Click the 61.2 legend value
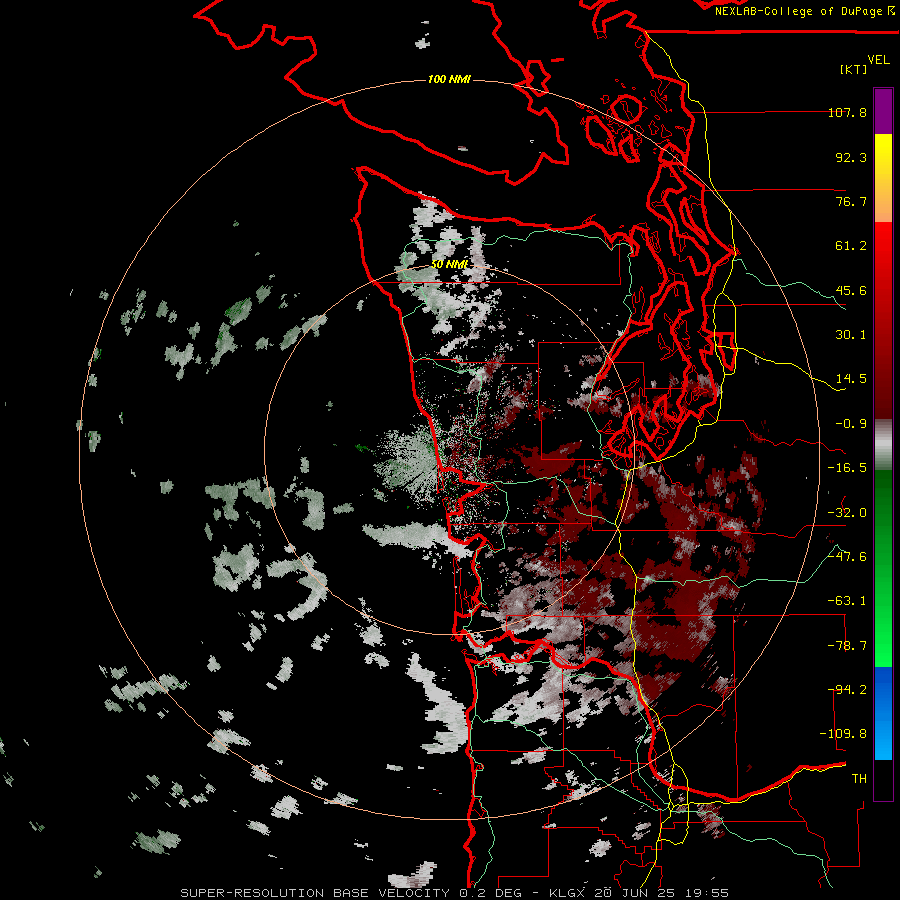Screen dimensions: 900x900 (851, 246)
